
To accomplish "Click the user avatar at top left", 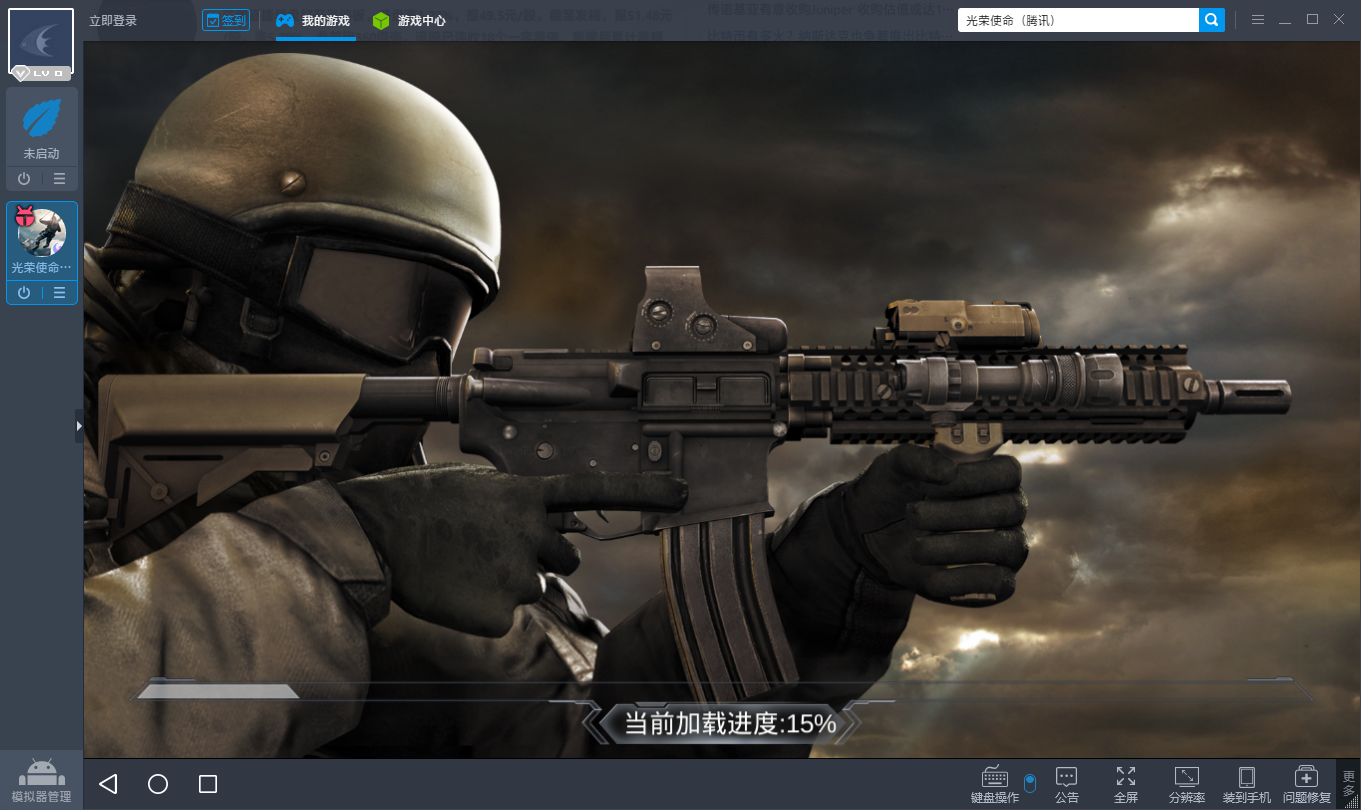I will [x=41, y=41].
